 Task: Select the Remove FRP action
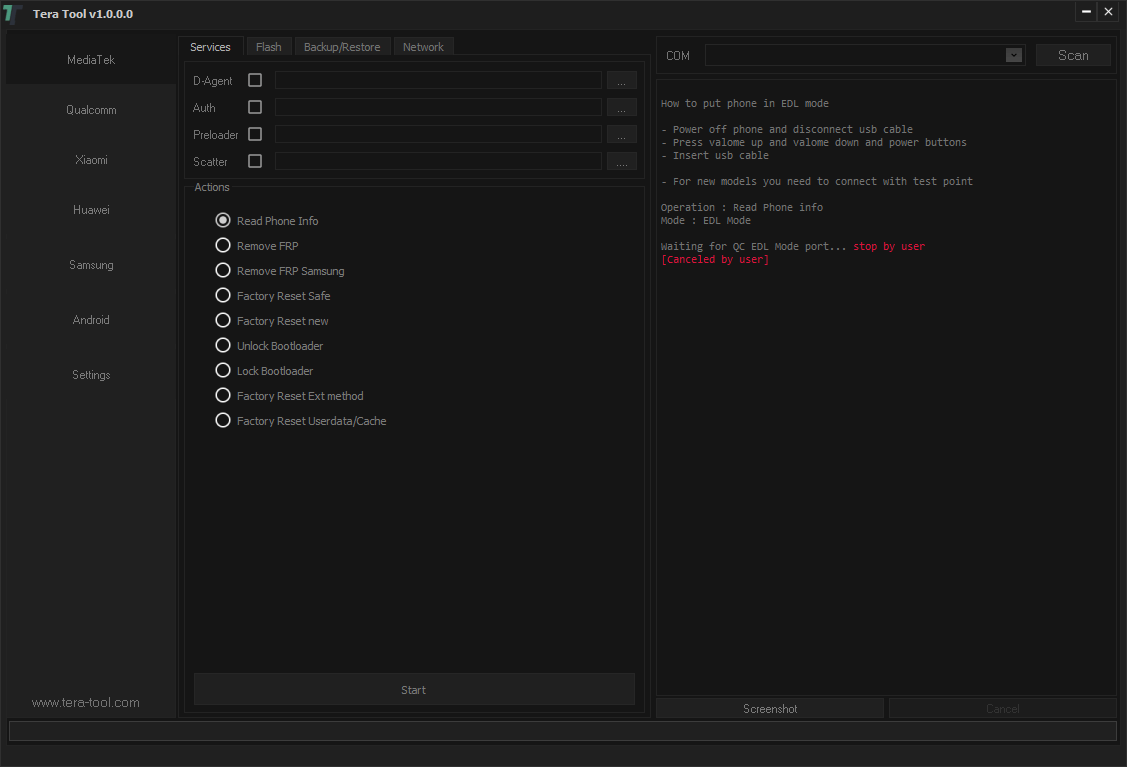pyautogui.click(x=222, y=245)
